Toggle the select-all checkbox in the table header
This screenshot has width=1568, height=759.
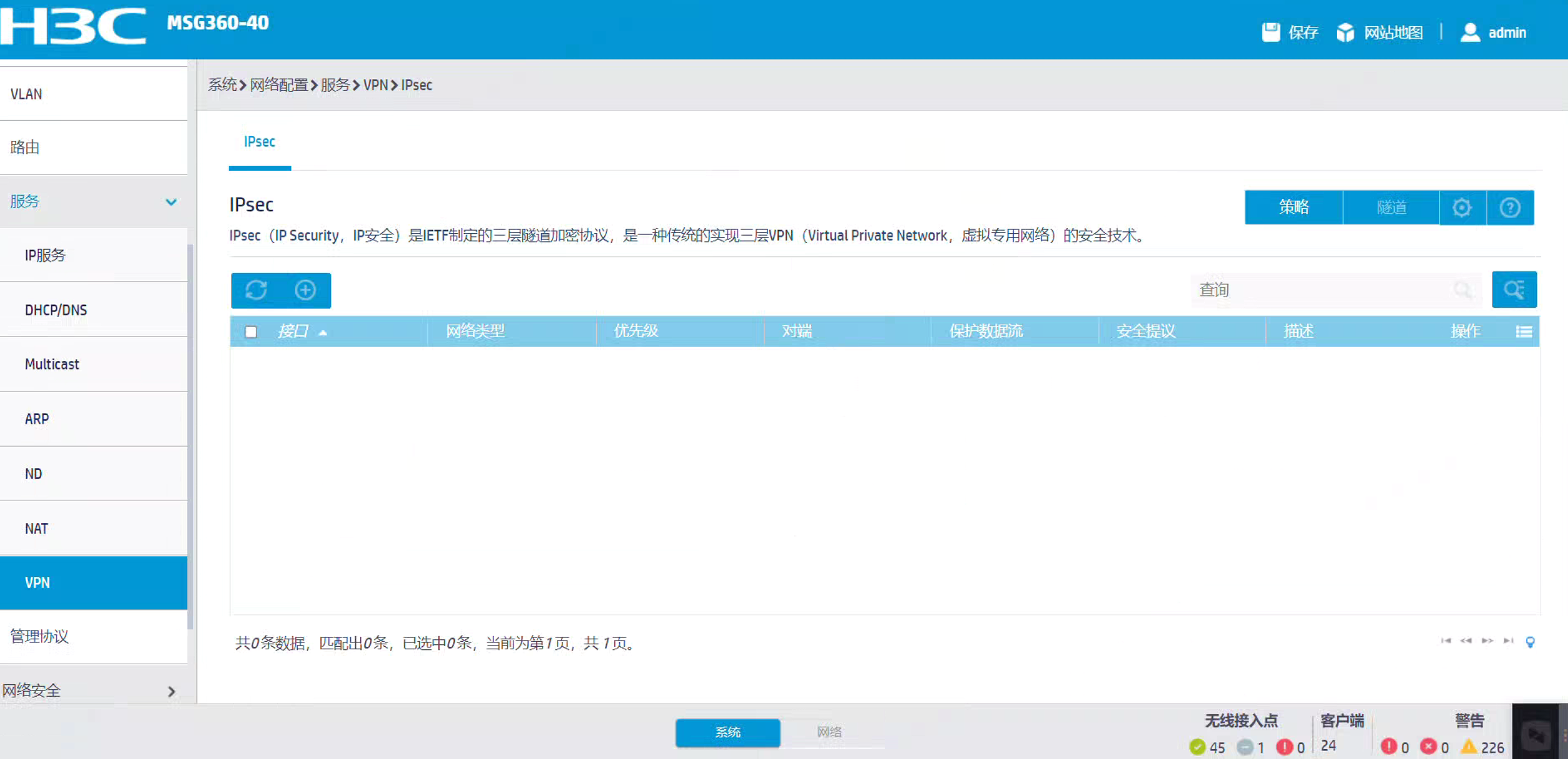point(251,332)
